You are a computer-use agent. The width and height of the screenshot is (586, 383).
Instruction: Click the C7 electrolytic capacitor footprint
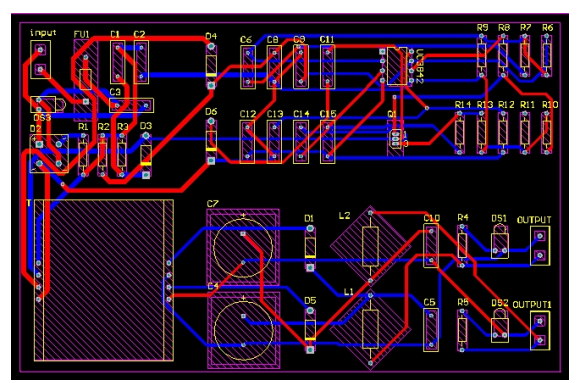pos(243,248)
